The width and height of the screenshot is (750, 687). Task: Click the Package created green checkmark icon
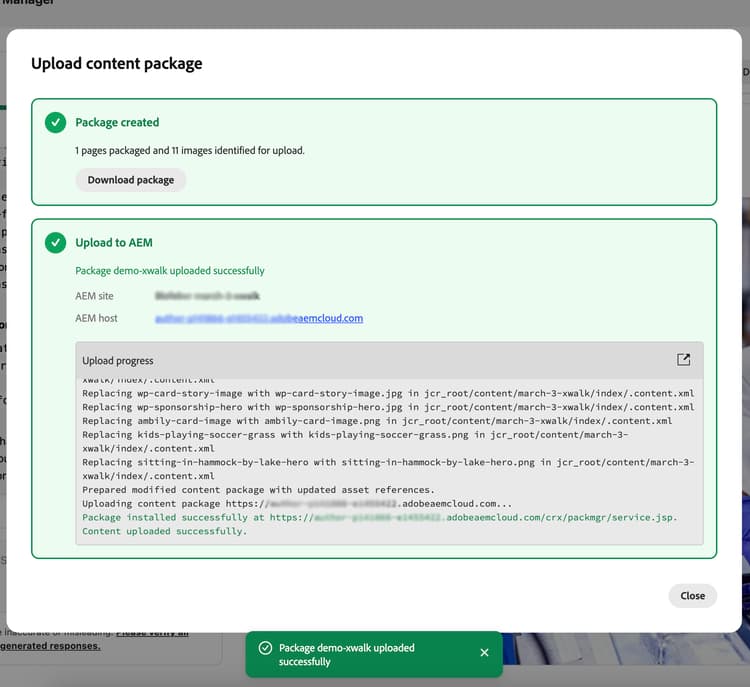tap(55, 122)
